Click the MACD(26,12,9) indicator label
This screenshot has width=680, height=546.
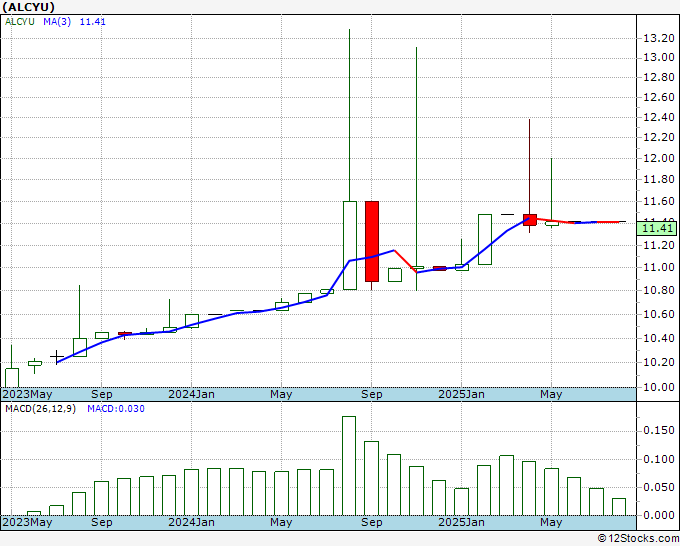40,409
